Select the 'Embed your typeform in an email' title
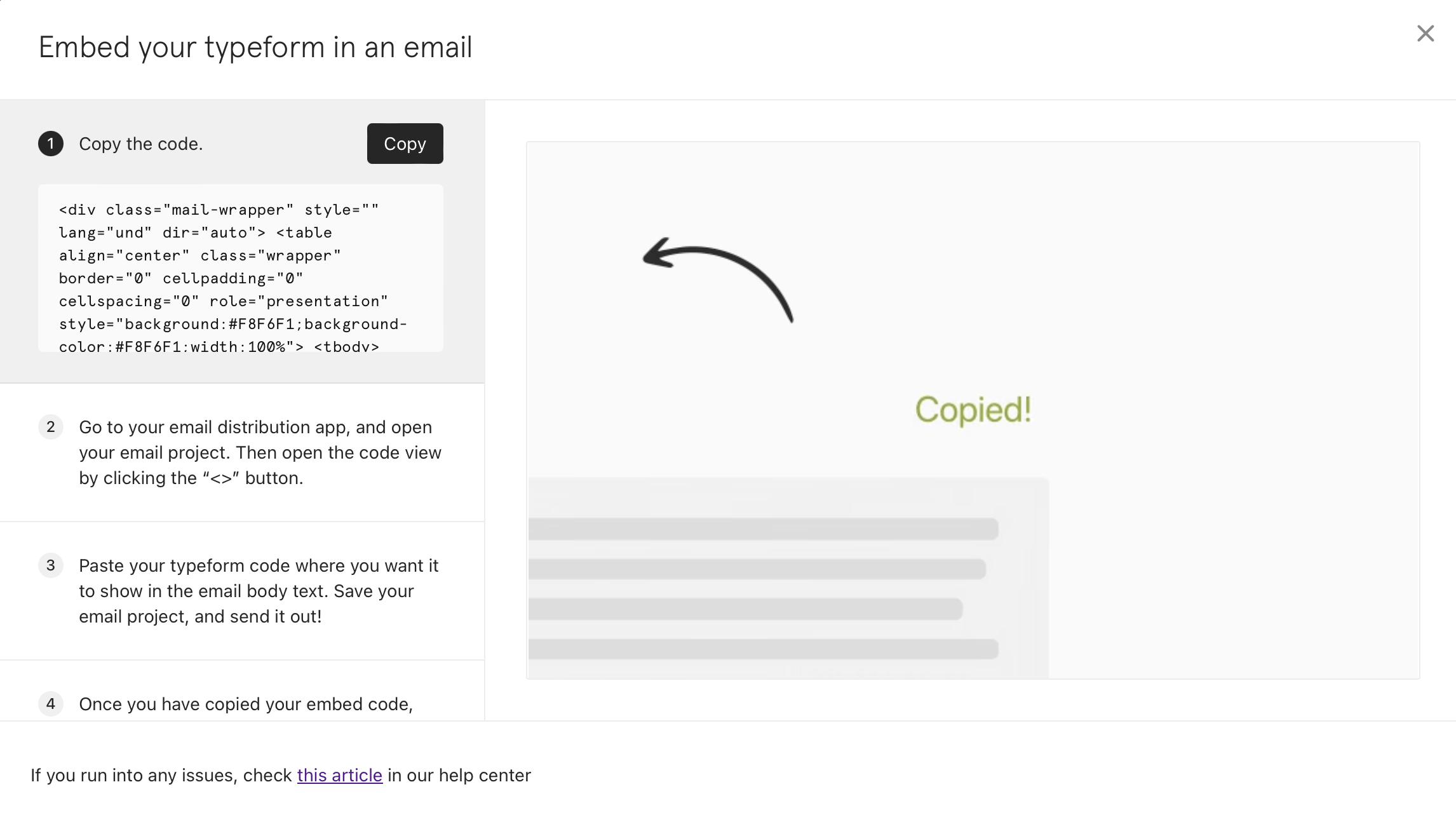1456x822 pixels. pyautogui.click(x=255, y=47)
